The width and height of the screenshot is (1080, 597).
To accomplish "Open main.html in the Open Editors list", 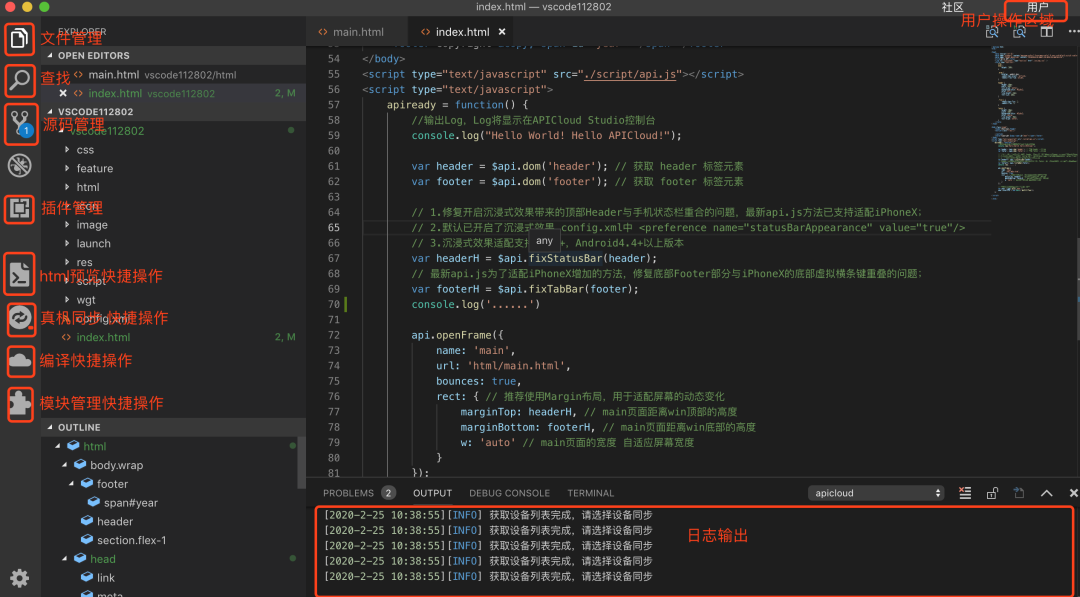I will tap(174, 74).
